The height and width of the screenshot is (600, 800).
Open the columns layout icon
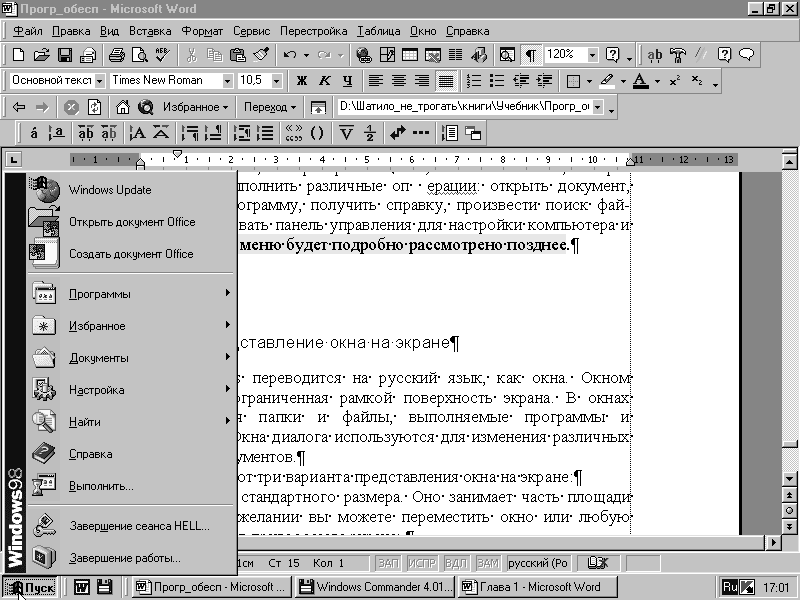(456, 55)
